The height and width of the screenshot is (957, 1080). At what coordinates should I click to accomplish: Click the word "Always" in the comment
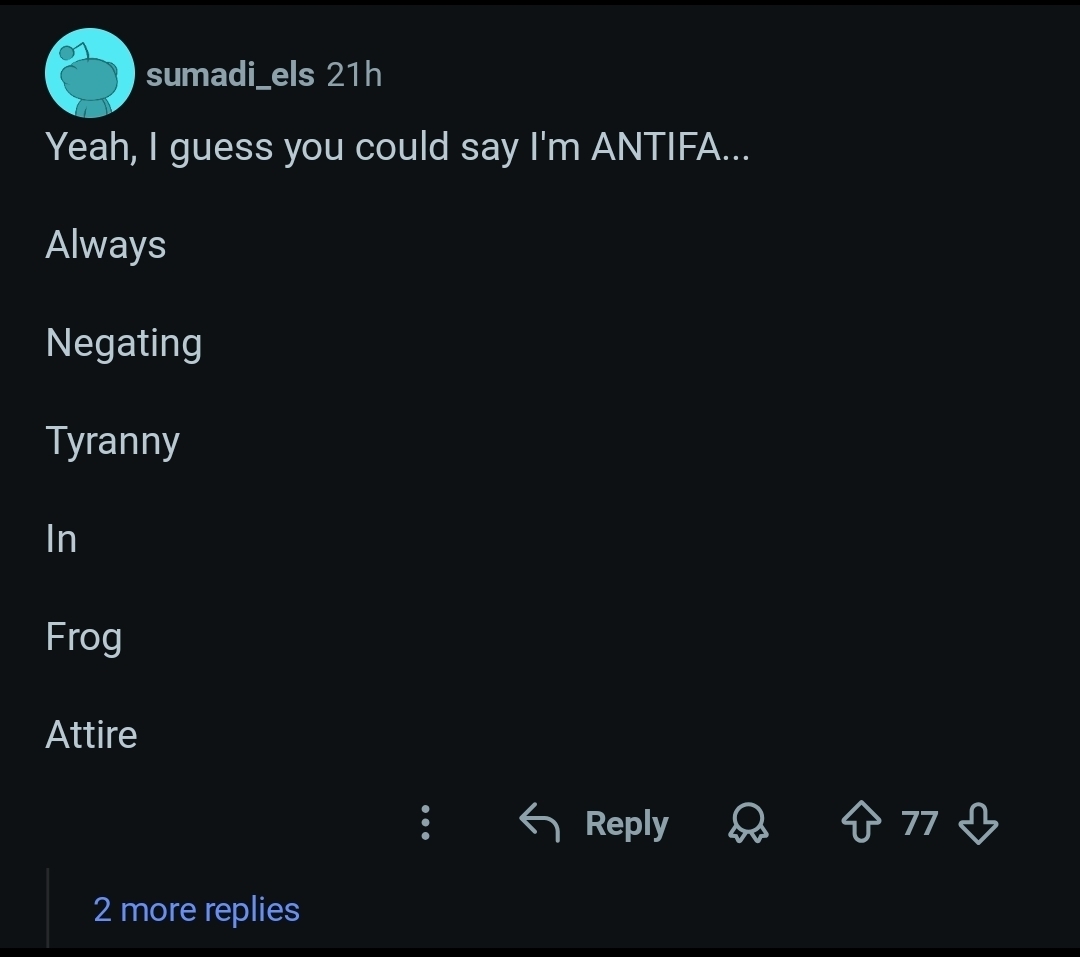(x=106, y=245)
